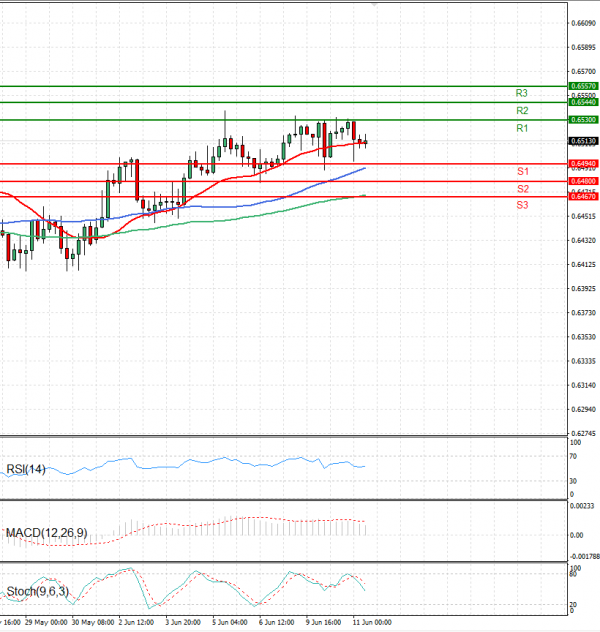
Task: Click the 0.64800 red price tag
Action: tap(583, 181)
